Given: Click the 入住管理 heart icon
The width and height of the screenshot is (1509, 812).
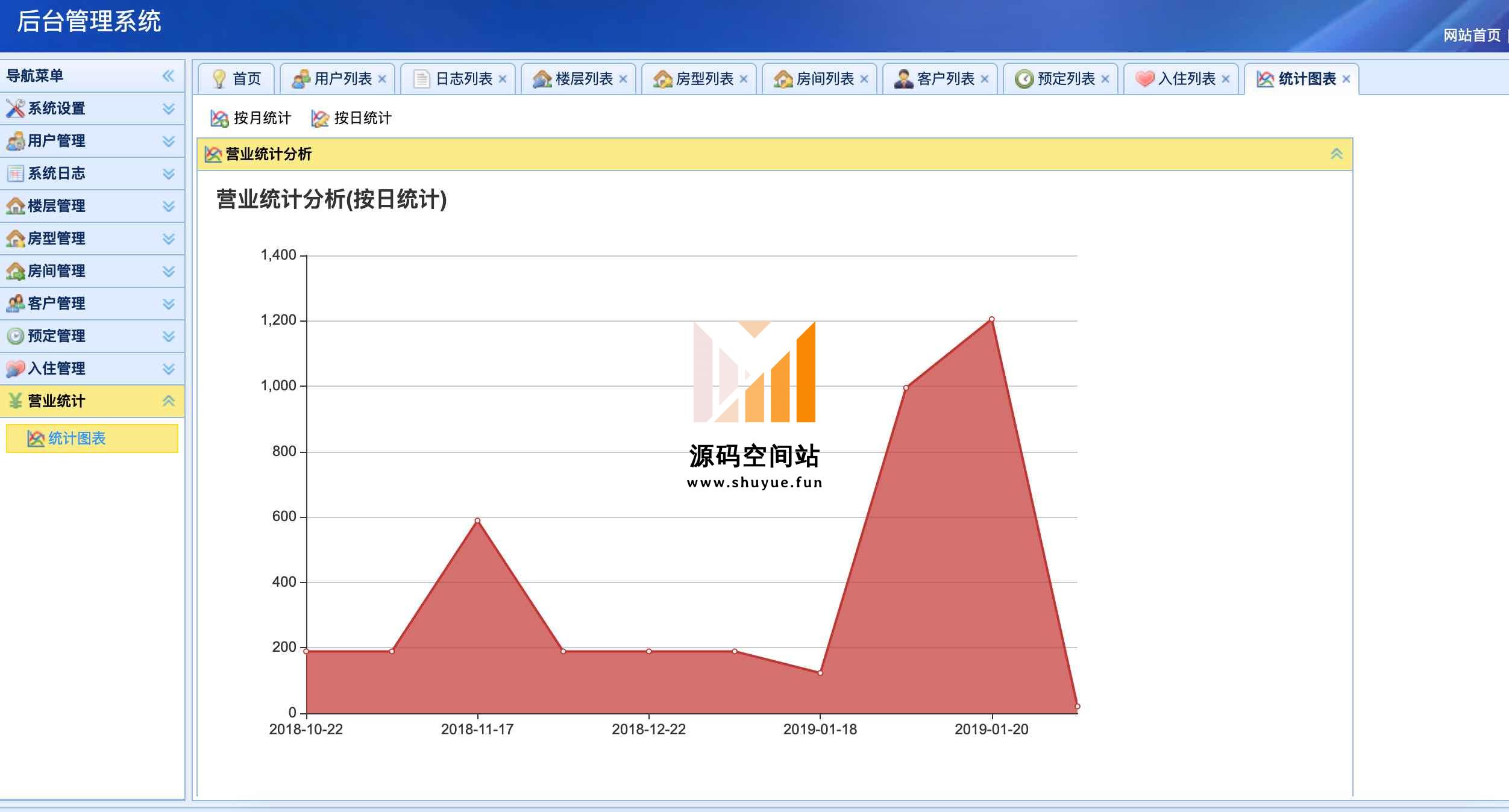Looking at the screenshot, I should click(15, 369).
